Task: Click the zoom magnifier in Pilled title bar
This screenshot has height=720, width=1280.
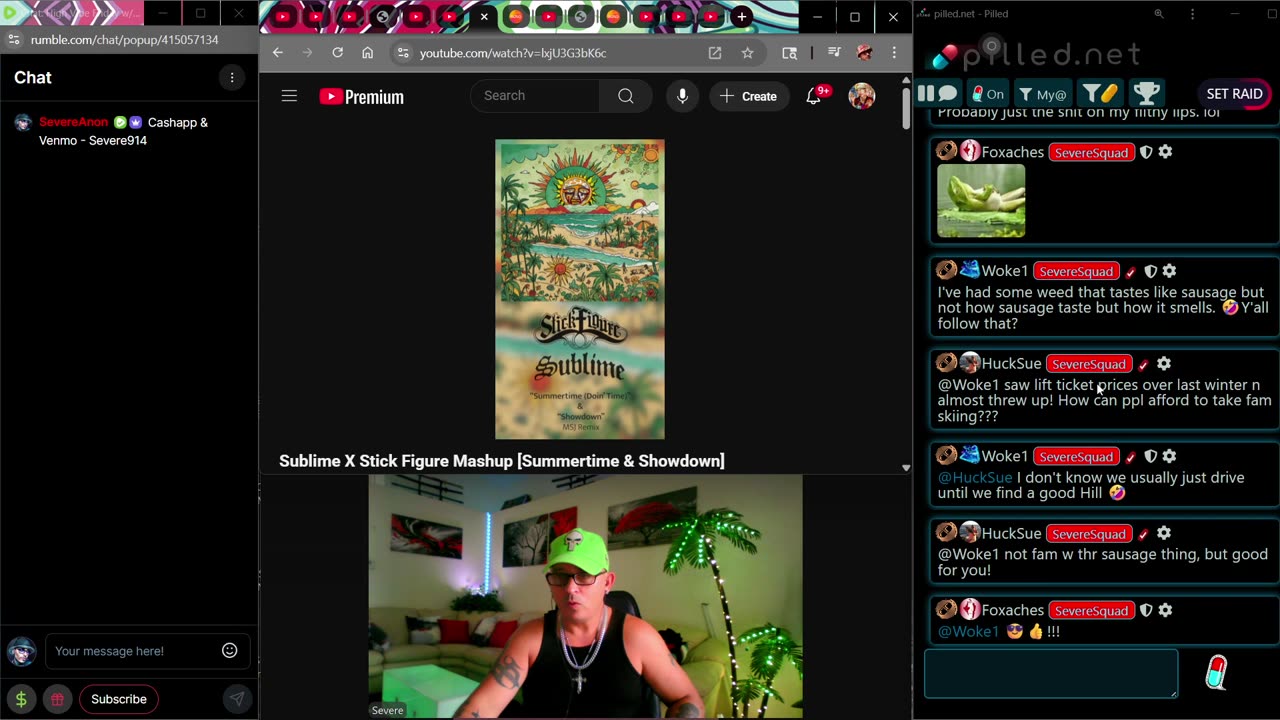Action: tap(1159, 14)
